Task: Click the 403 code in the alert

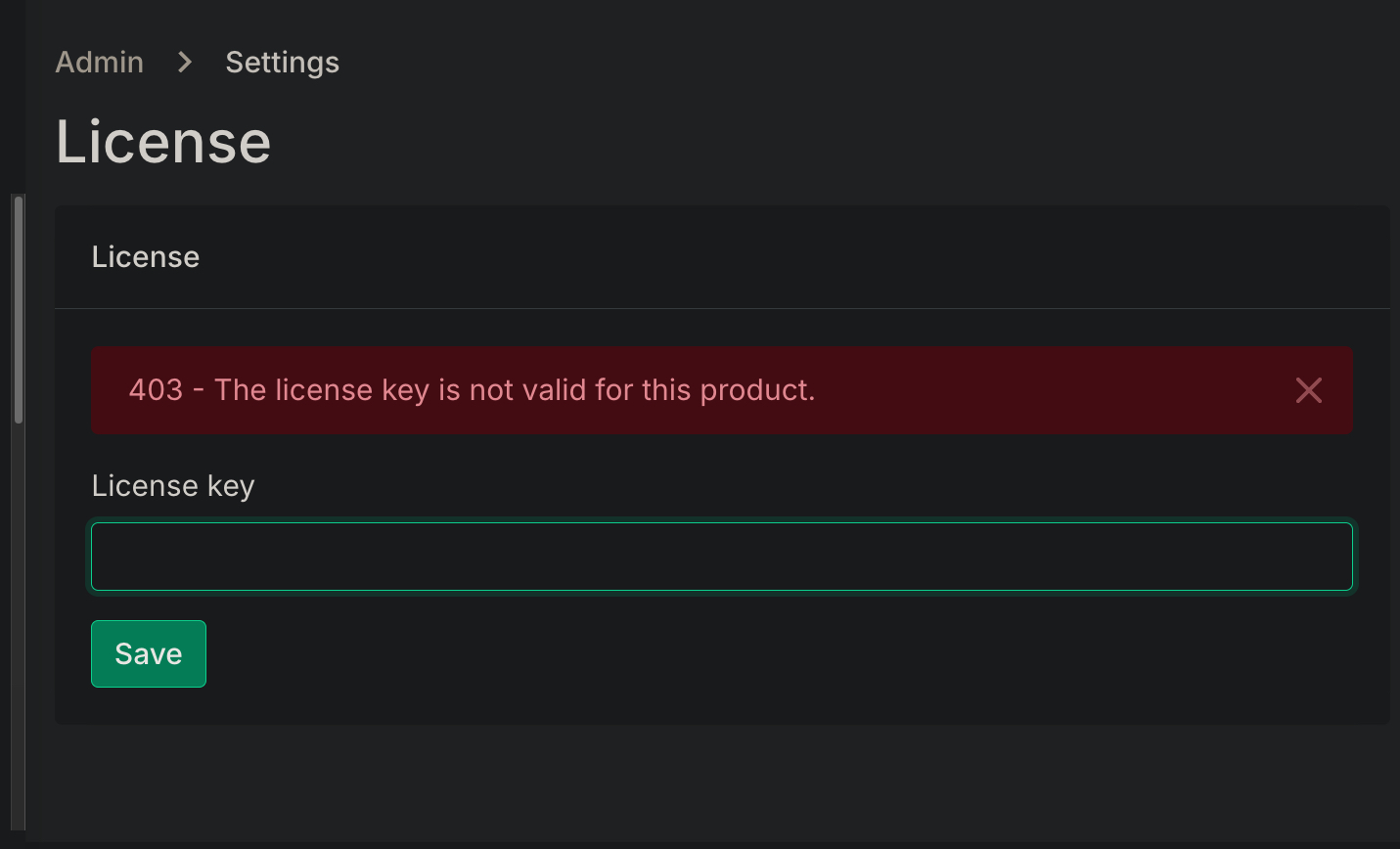Action: pyautogui.click(x=156, y=390)
